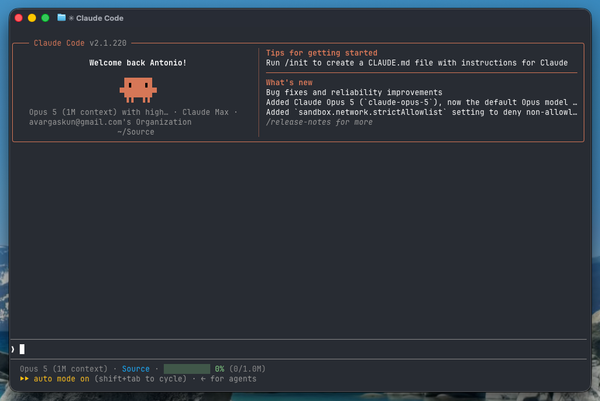The height and width of the screenshot is (401, 600).
Task: Click "avargaskun@gmail.com's Organization" text
Action: (x=110, y=122)
